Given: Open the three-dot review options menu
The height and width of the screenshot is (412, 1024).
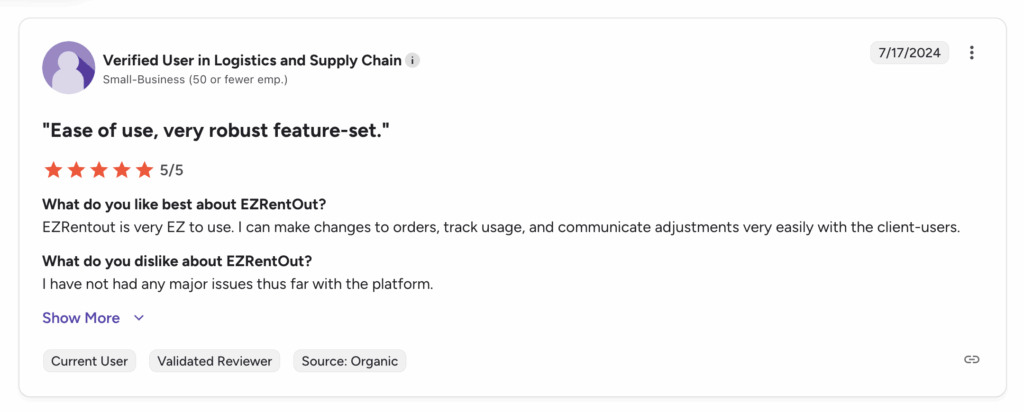Looking at the screenshot, I should coord(972,53).
